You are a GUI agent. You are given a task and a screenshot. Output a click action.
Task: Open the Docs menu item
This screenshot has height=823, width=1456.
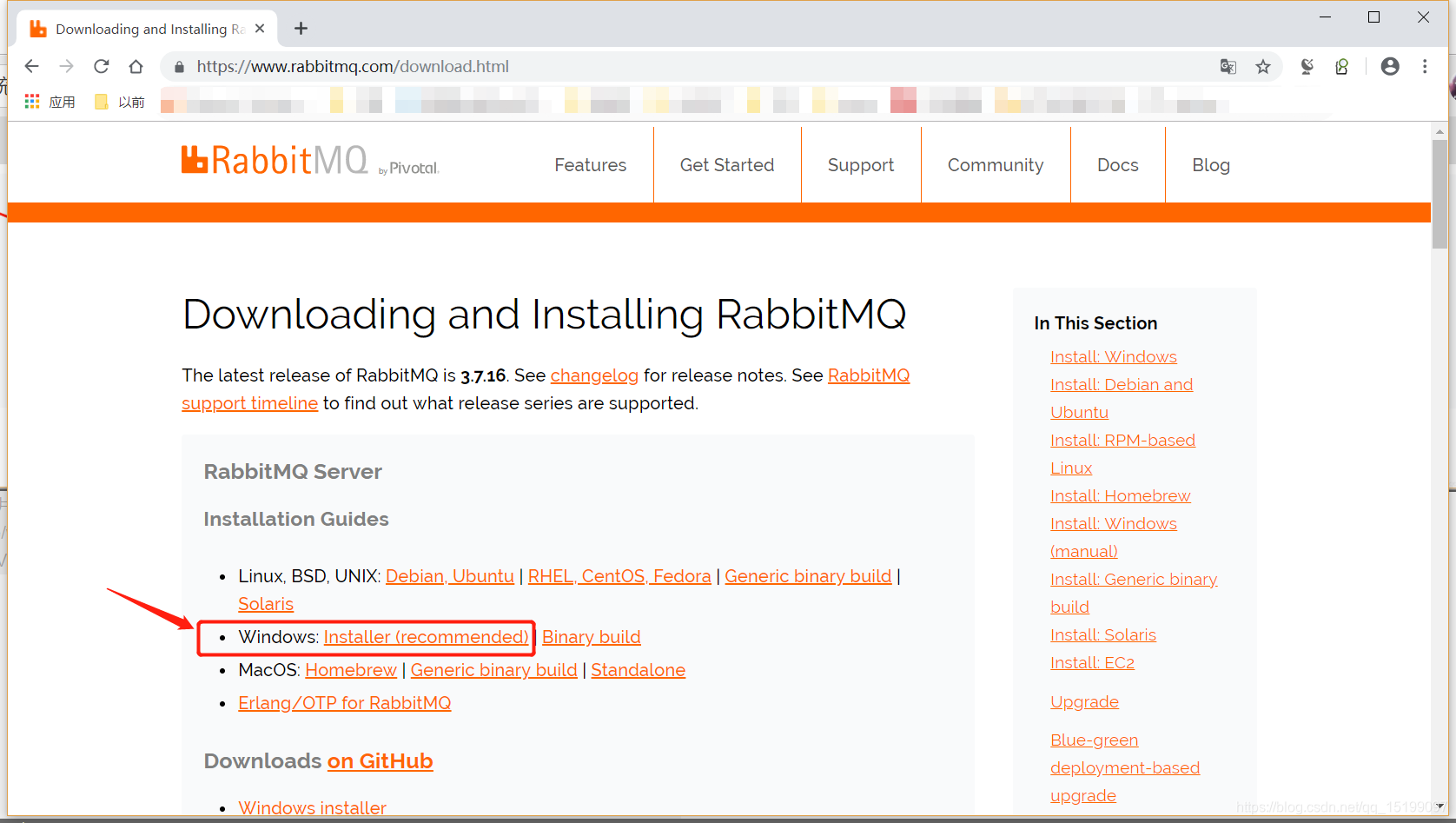coord(1118,165)
